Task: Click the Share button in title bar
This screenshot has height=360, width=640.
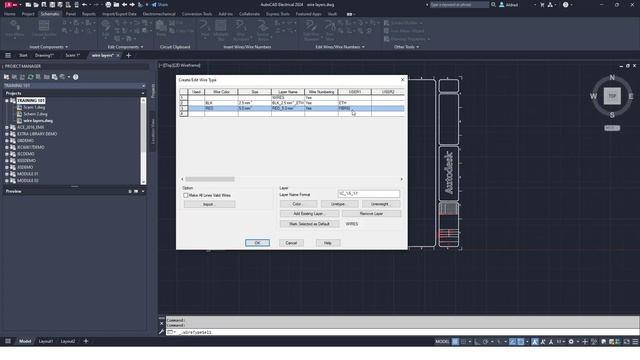Action: coord(160,4)
